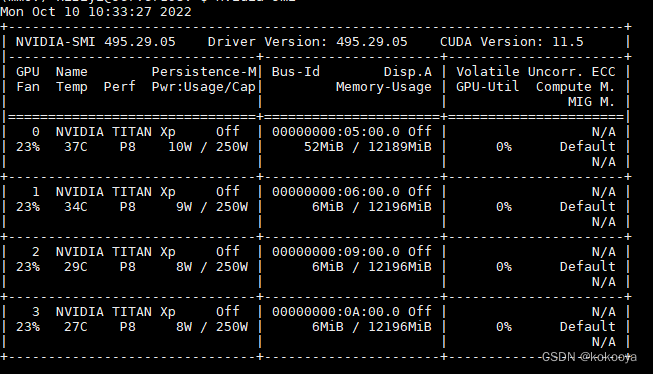Click temperature "27C" of GPU 3
Image resolution: width=653 pixels, height=374 pixels.
click(76, 327)
